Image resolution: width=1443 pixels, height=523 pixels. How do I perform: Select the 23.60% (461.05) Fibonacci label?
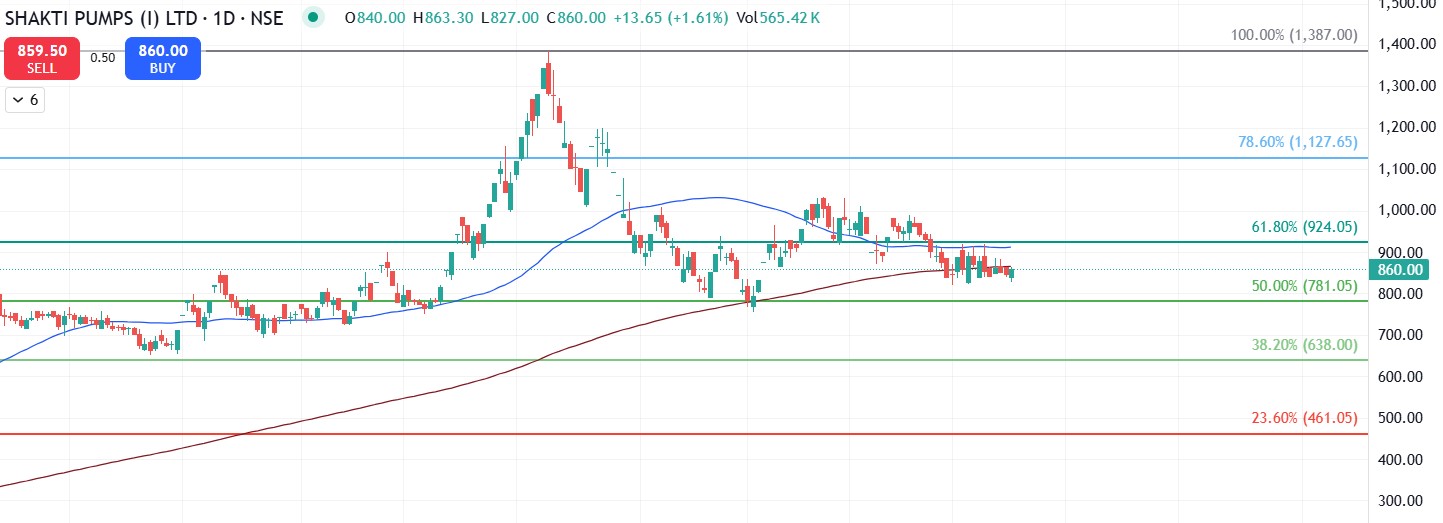pos(1305,418)
